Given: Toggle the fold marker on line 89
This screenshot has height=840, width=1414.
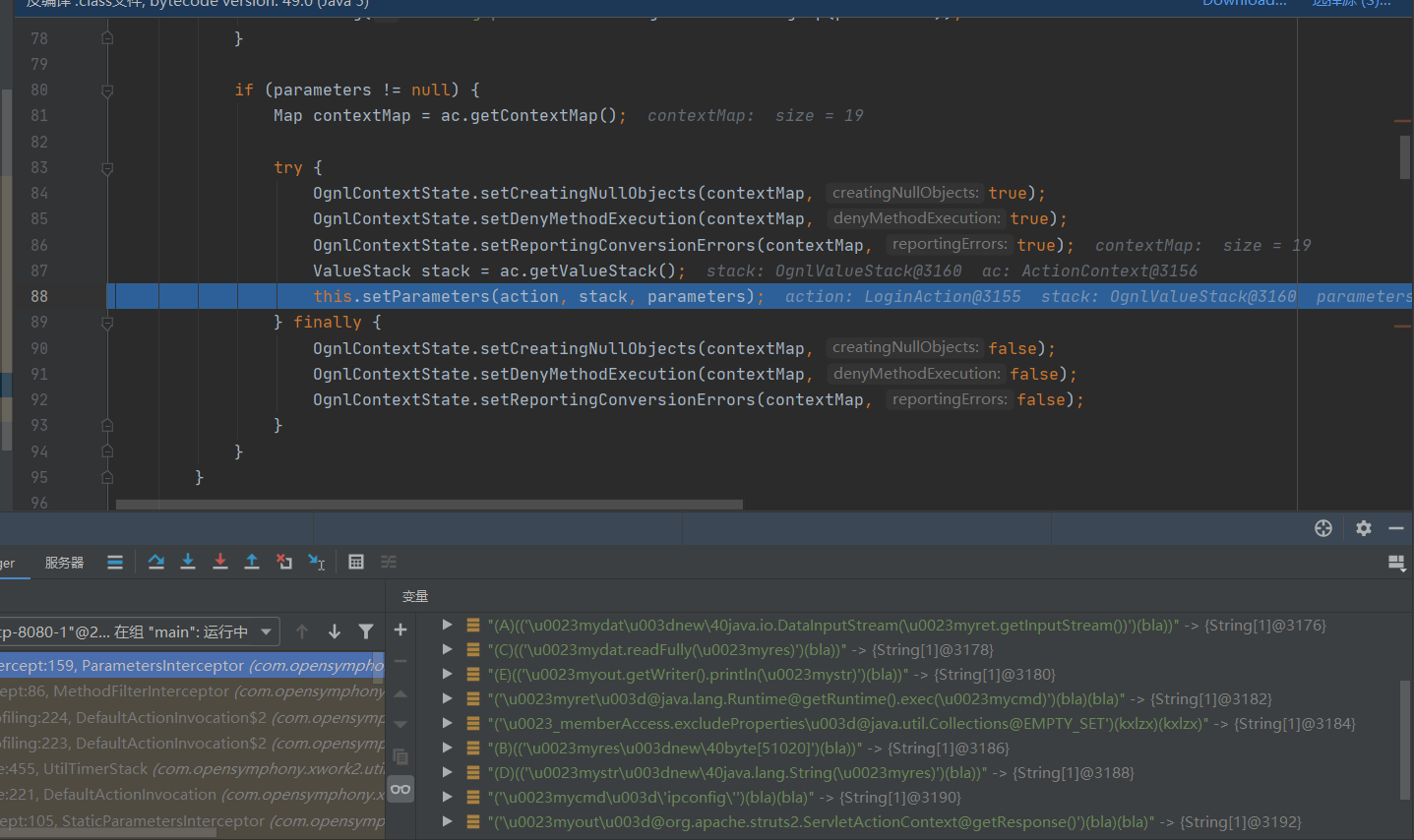Looking at the screenshot, I should coord(107,322).
